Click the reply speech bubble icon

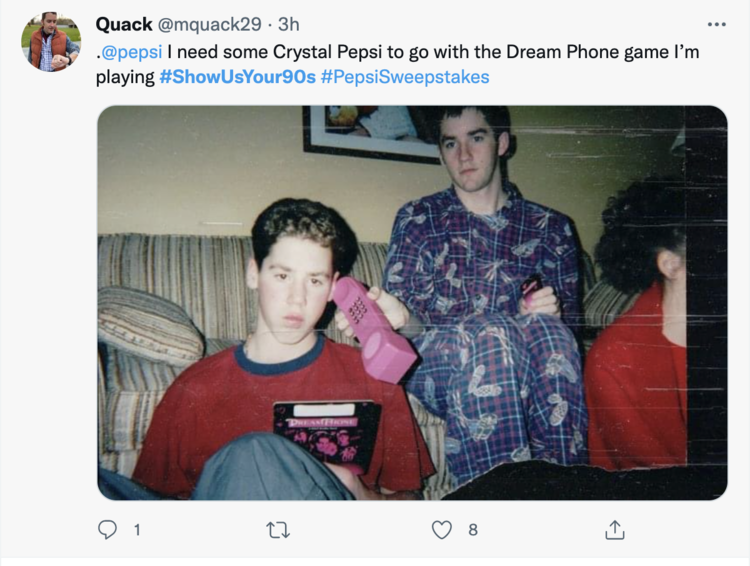pos(107,530)
